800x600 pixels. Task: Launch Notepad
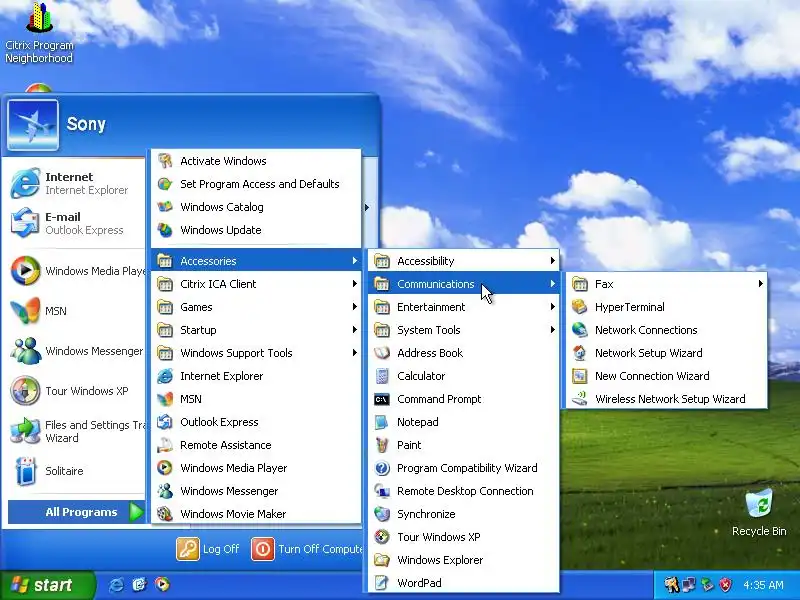[464, 422]
